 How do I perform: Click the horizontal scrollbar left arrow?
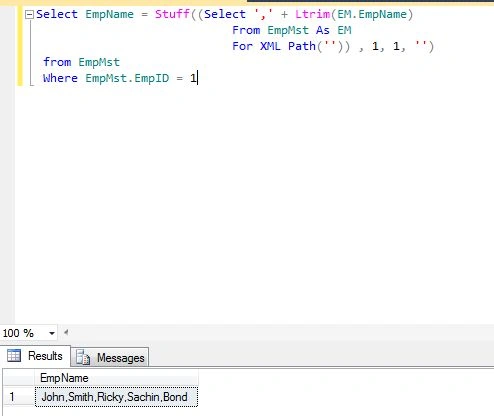[x=66, y=332]
